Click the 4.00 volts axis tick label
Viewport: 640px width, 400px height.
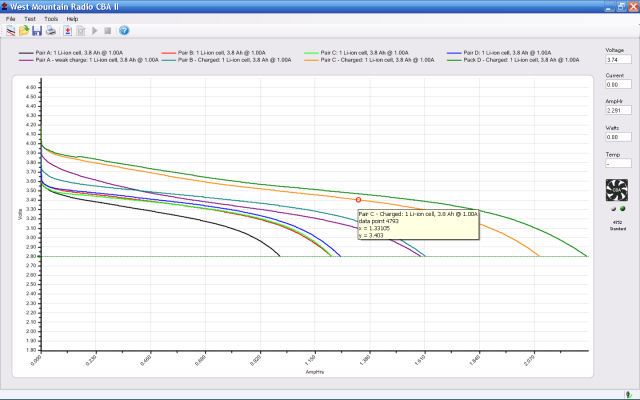(31, 143)
